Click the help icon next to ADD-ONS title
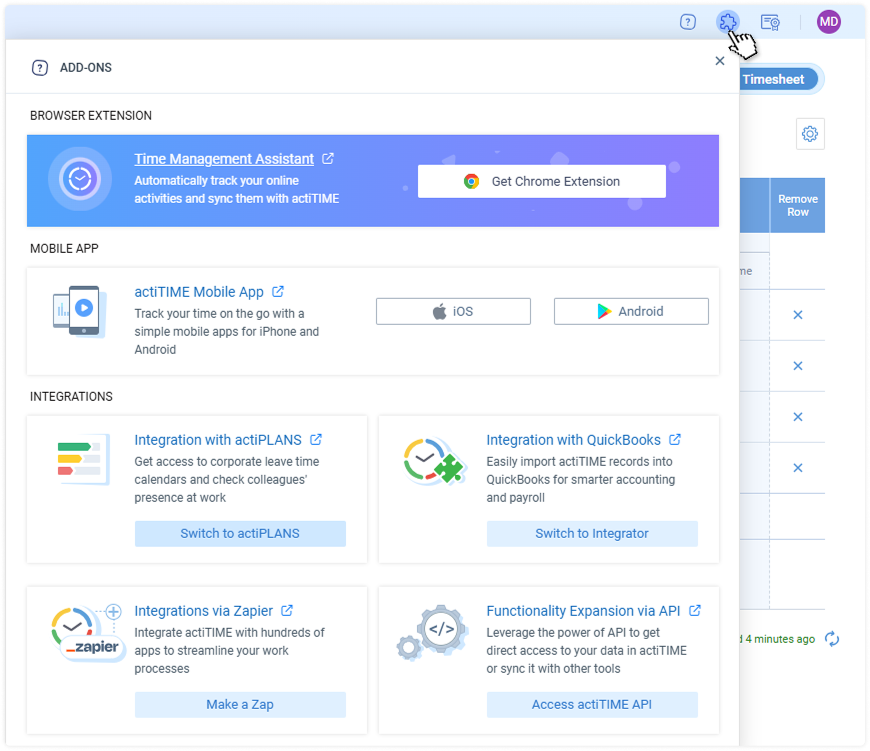The image size is (870, 751). point(40,68)
